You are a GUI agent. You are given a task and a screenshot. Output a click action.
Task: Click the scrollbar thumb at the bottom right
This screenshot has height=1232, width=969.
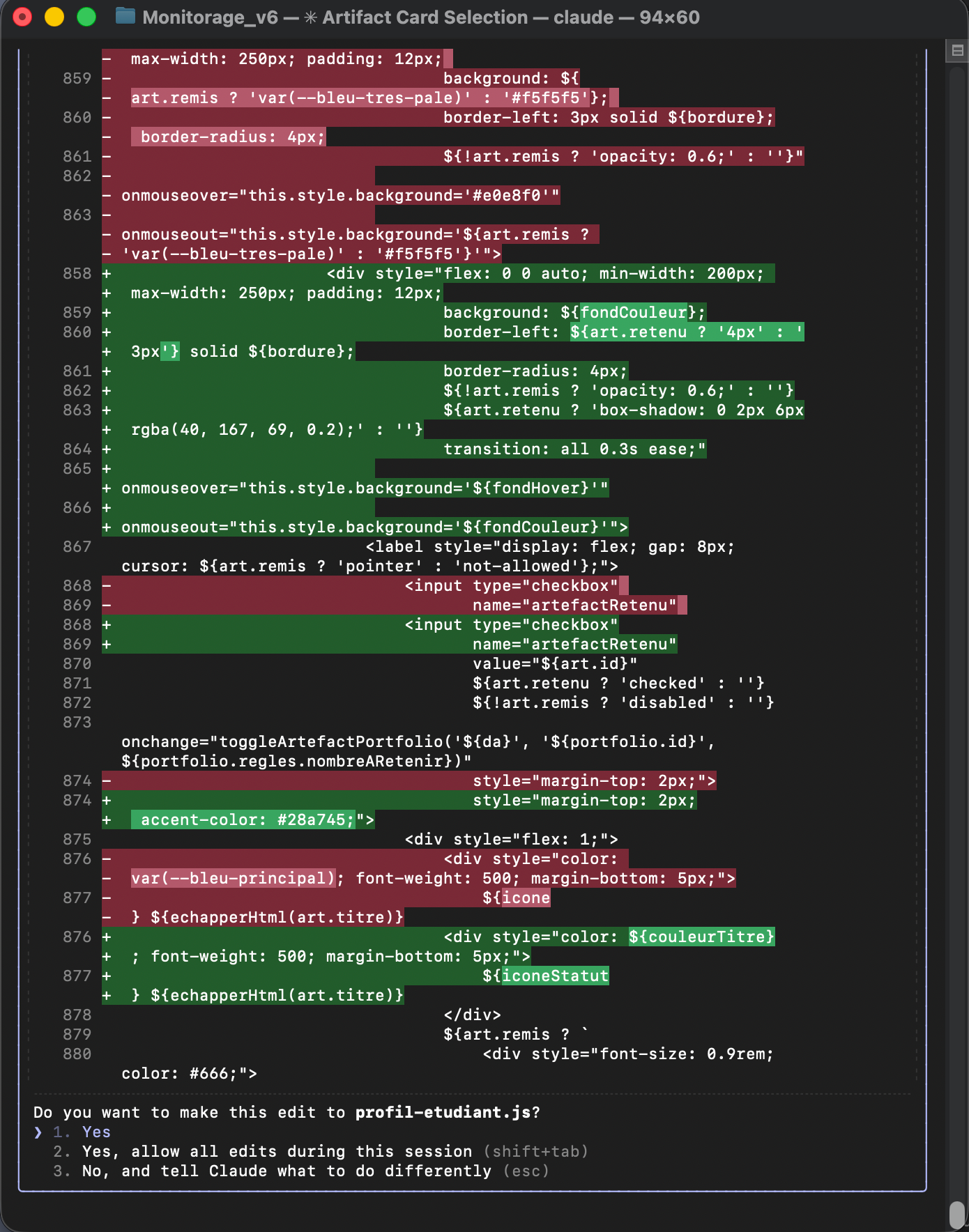957,1215
